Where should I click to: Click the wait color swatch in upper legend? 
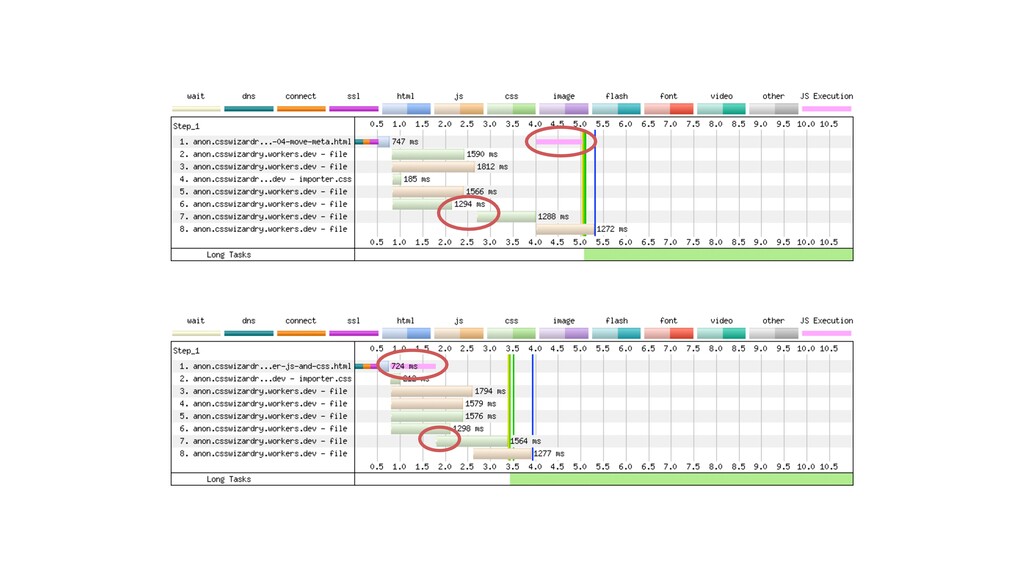[x=196, y=108]
